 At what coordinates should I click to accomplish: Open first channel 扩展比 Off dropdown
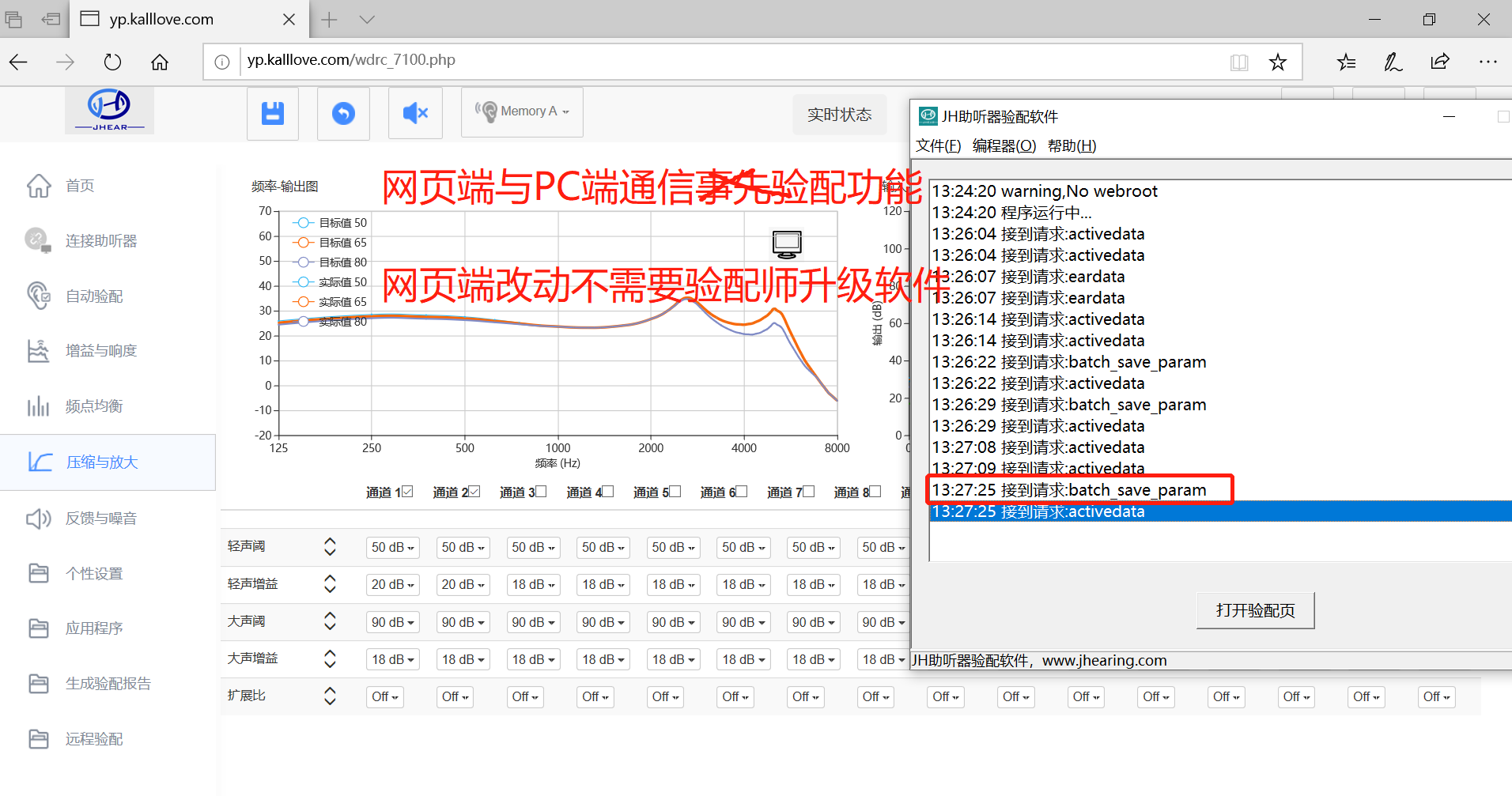coord(385,697)
